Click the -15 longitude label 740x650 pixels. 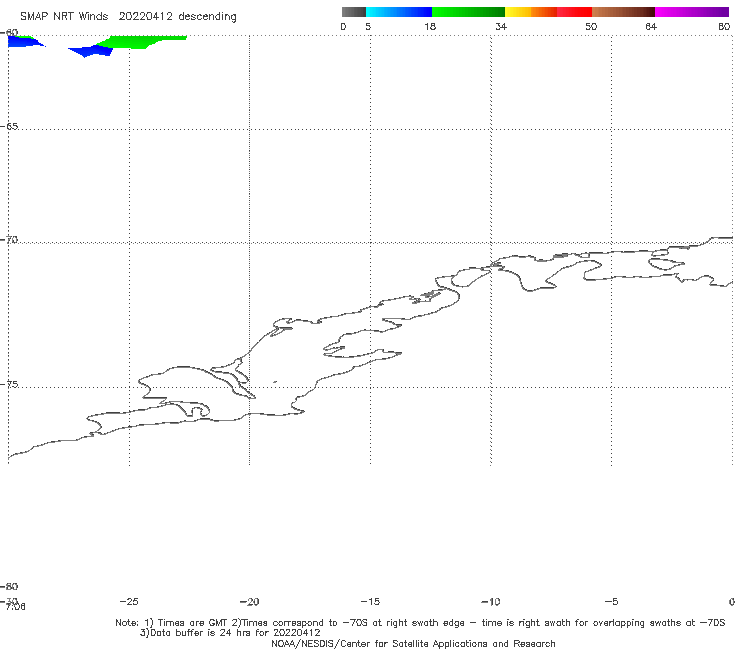coord(370,601)
